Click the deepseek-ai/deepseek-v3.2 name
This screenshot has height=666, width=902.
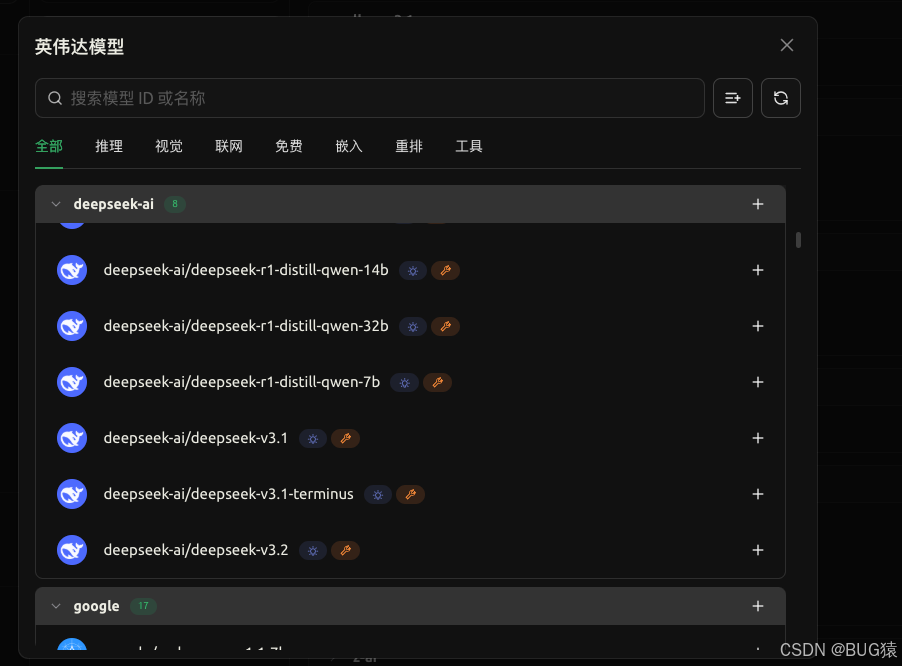(x=196, y=550)
